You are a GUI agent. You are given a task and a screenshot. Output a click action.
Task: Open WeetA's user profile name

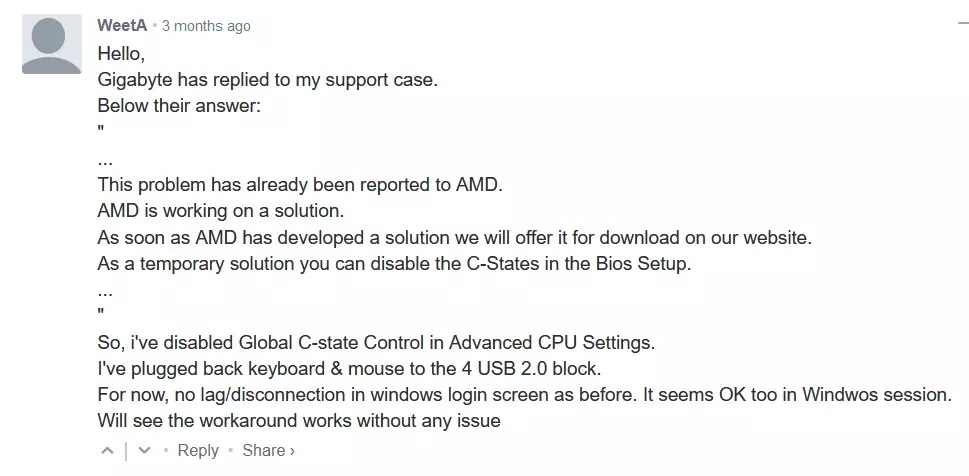tap(122, 26)
